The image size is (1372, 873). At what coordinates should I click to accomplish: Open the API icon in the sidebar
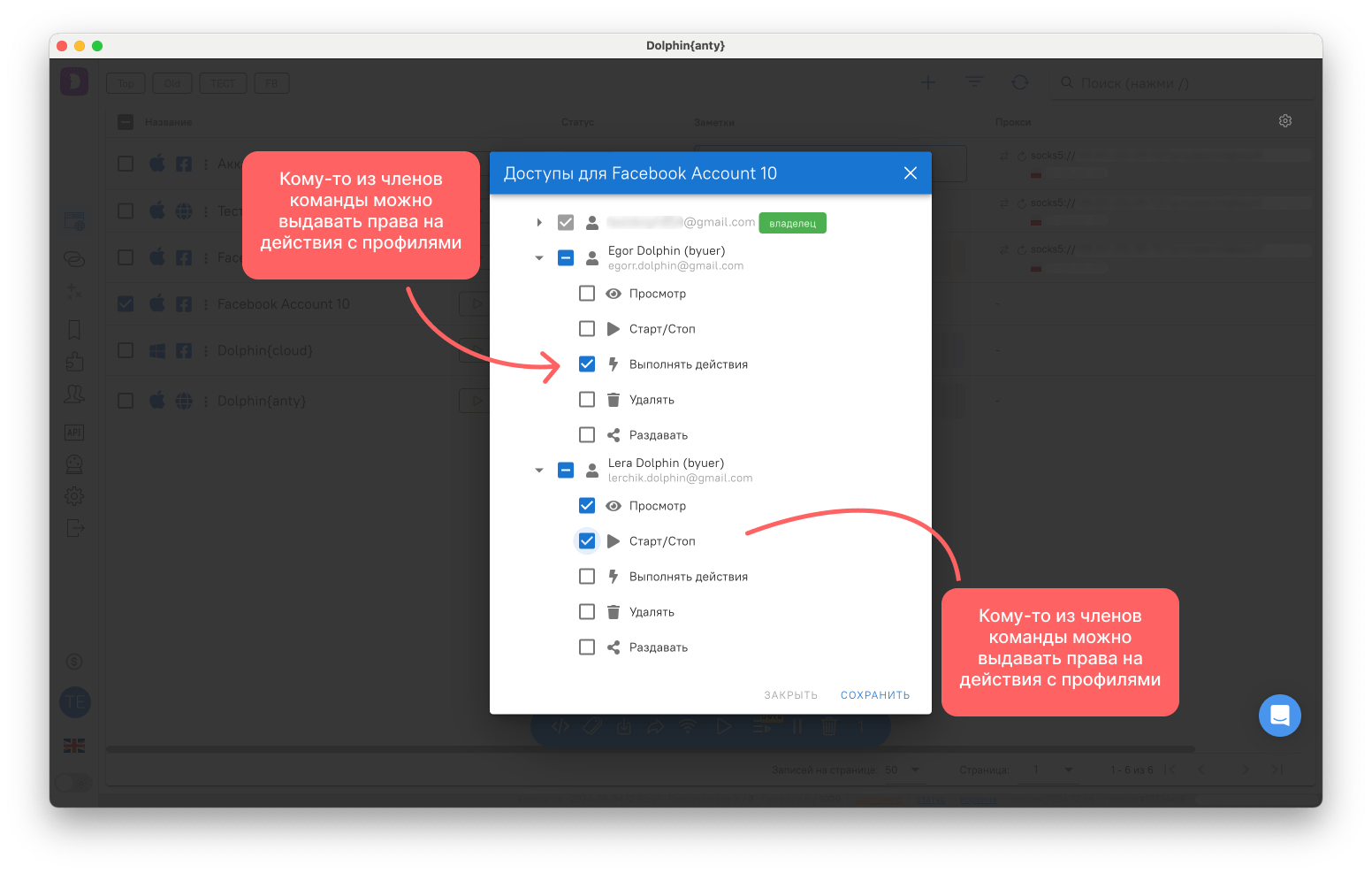click(74, 432)
